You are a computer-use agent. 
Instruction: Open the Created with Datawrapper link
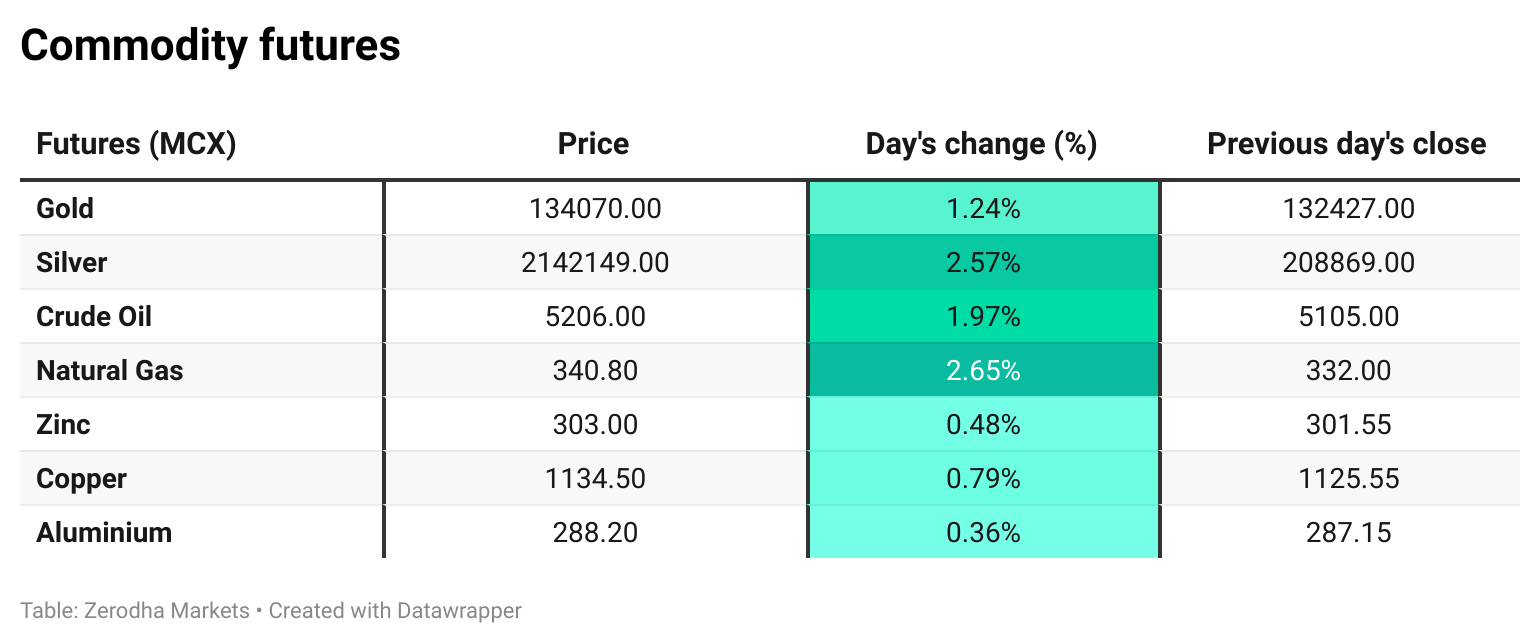point(395,610)
